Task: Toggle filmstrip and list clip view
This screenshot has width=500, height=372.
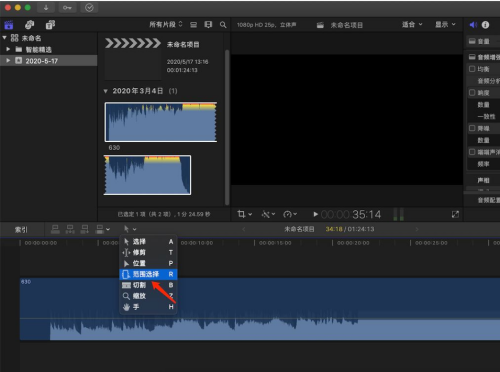Action: [x=194, y=25]
